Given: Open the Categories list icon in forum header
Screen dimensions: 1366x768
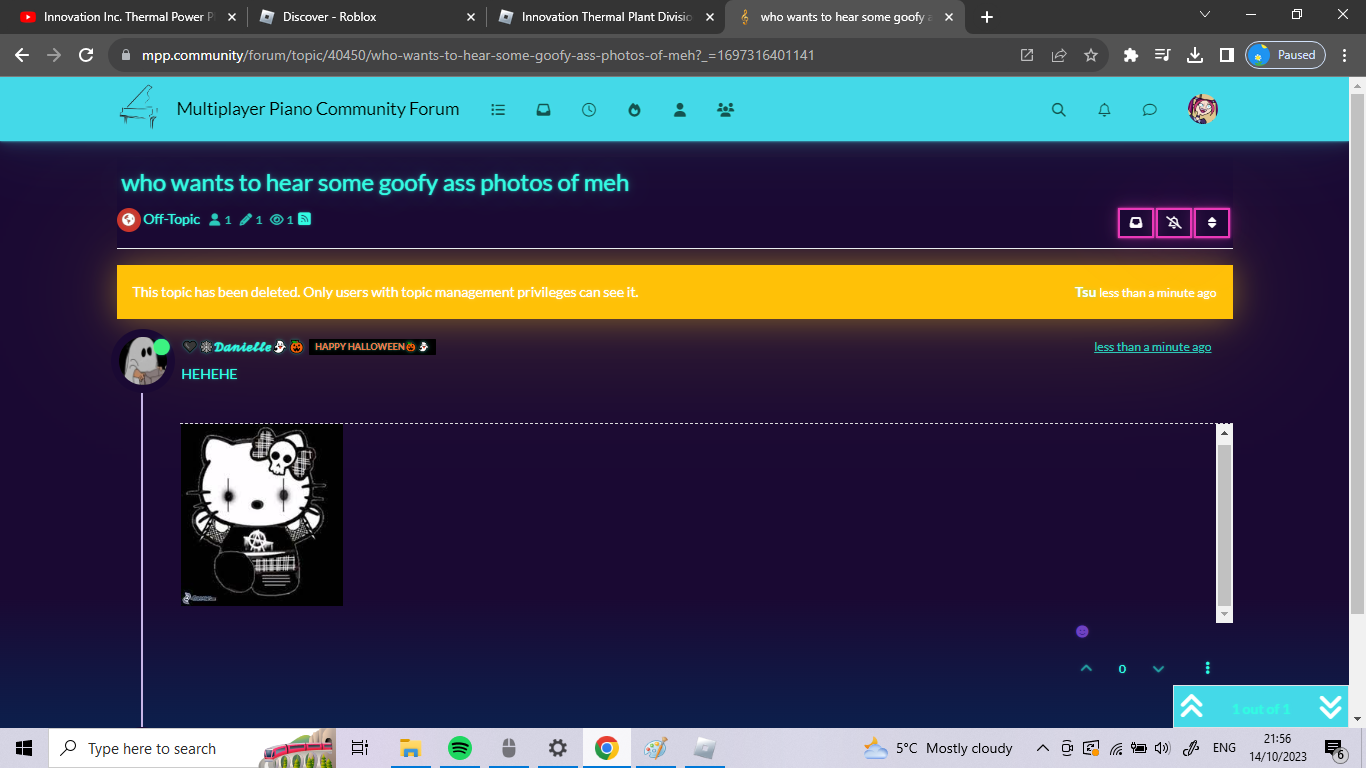Looking at the screenshot, I should tap(498, 110).
